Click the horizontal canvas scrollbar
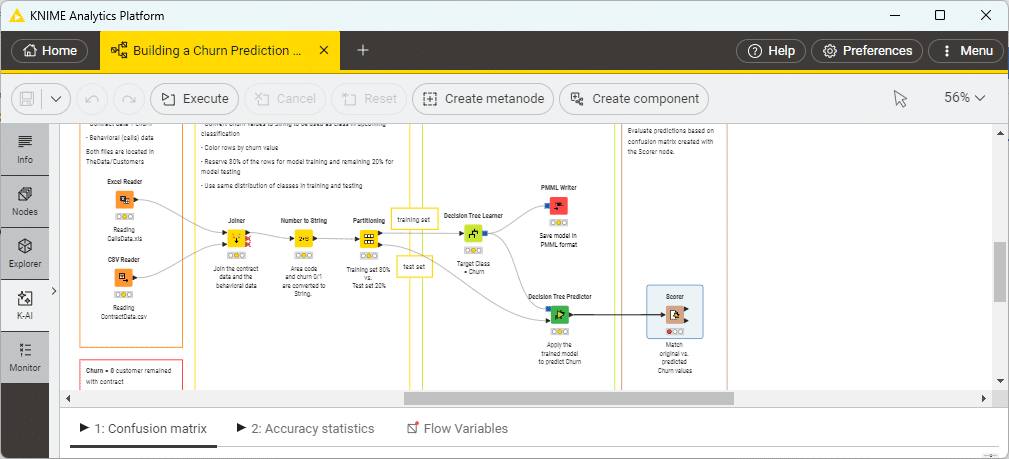Screen dimensions: 1009x459 pyautogui.click(x=568, y=398)
